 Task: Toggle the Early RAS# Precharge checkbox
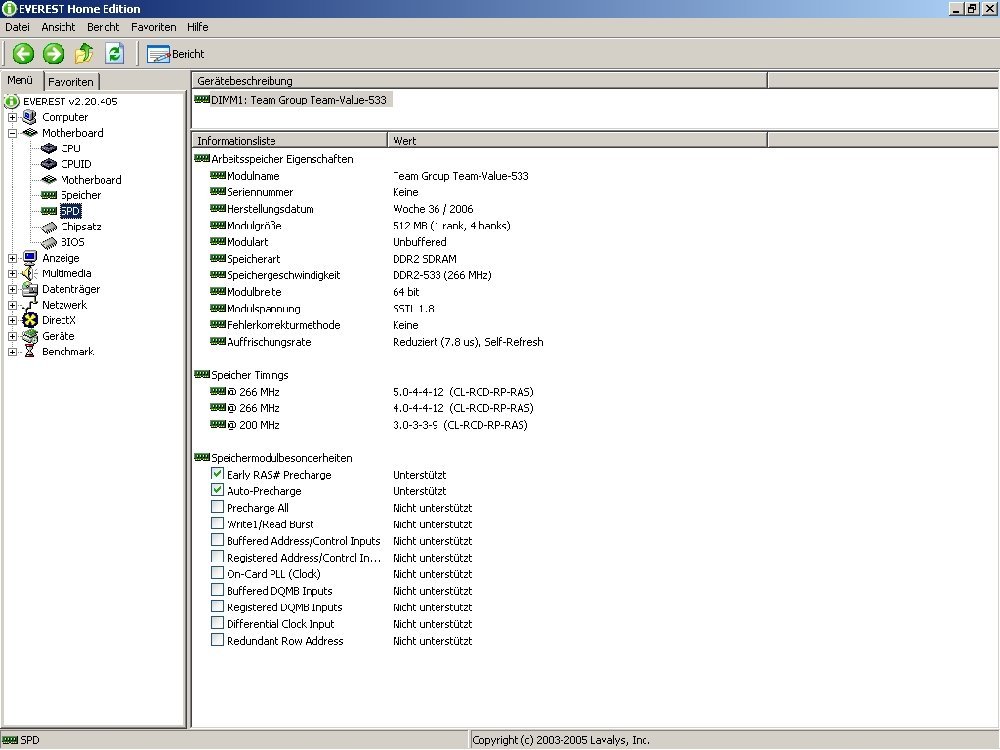[x=218, y=474]
